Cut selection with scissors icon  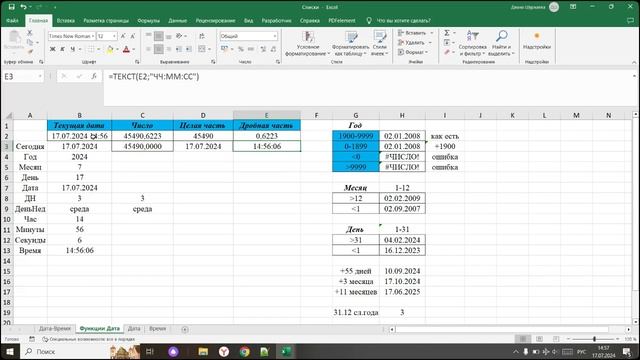tap(30, 33)
